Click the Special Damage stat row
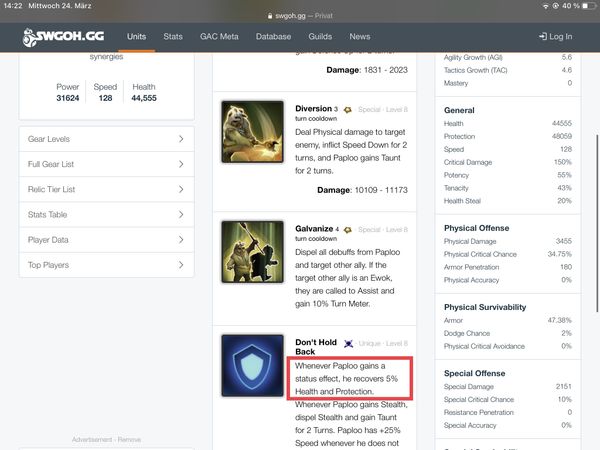 pyautogui.click(x=508, y=386)
